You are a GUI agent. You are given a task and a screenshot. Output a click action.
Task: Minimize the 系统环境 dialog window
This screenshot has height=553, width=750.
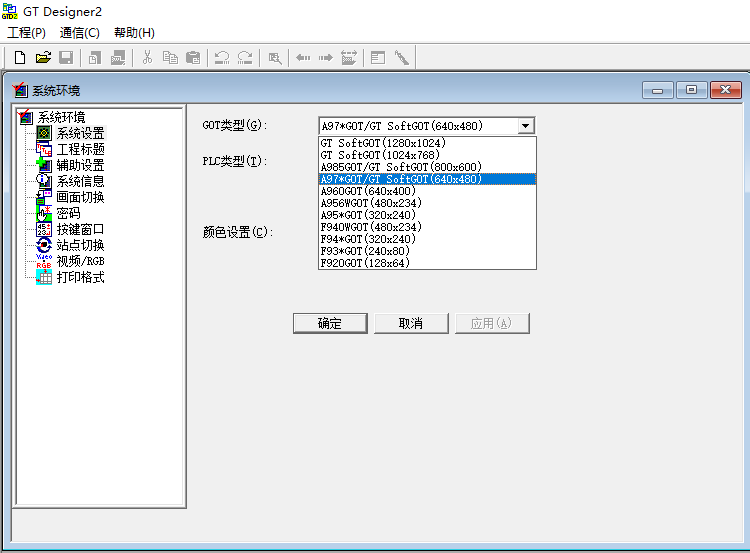[657, 90]
